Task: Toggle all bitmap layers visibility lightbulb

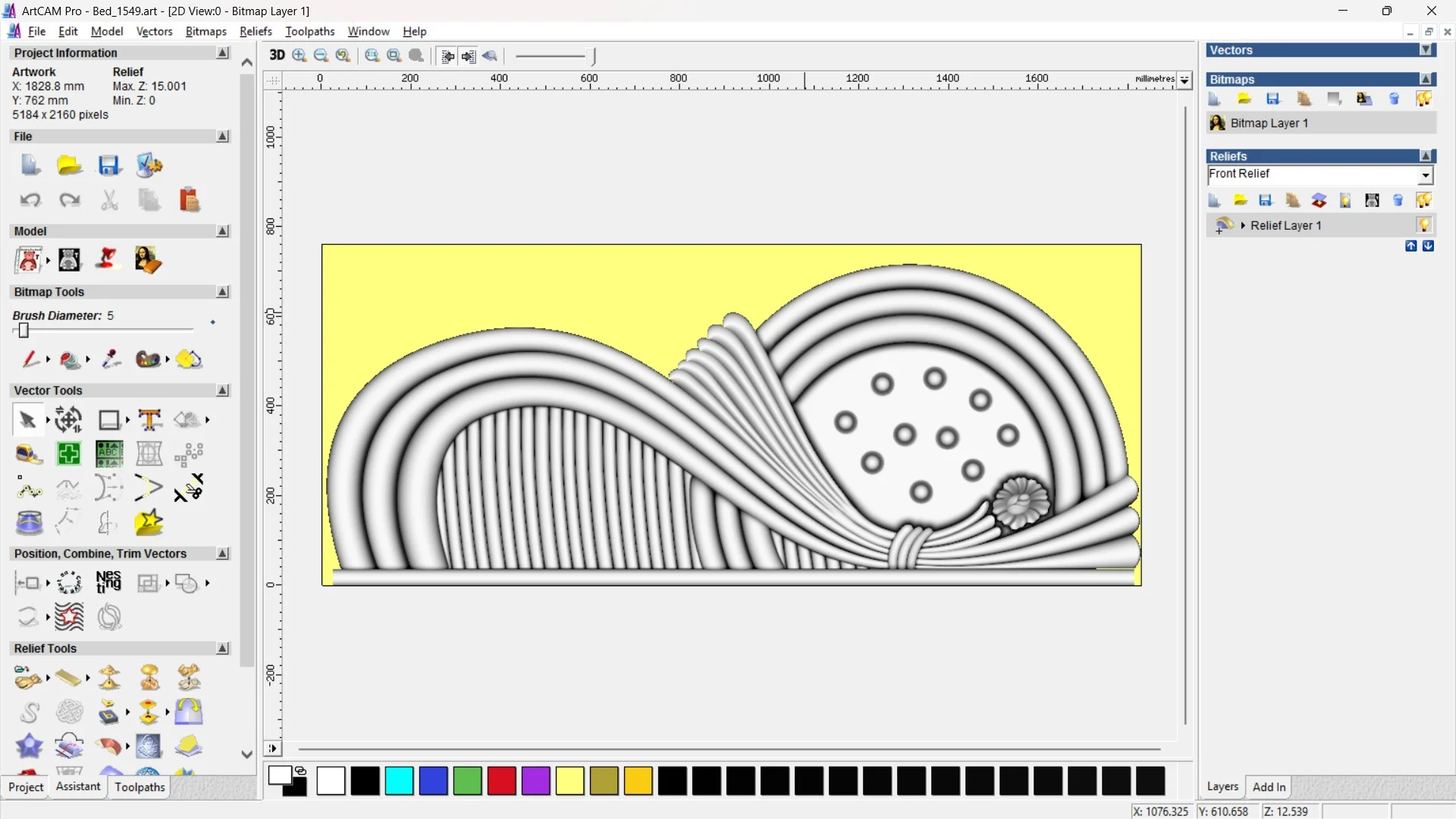Action: click(1423, 99)
